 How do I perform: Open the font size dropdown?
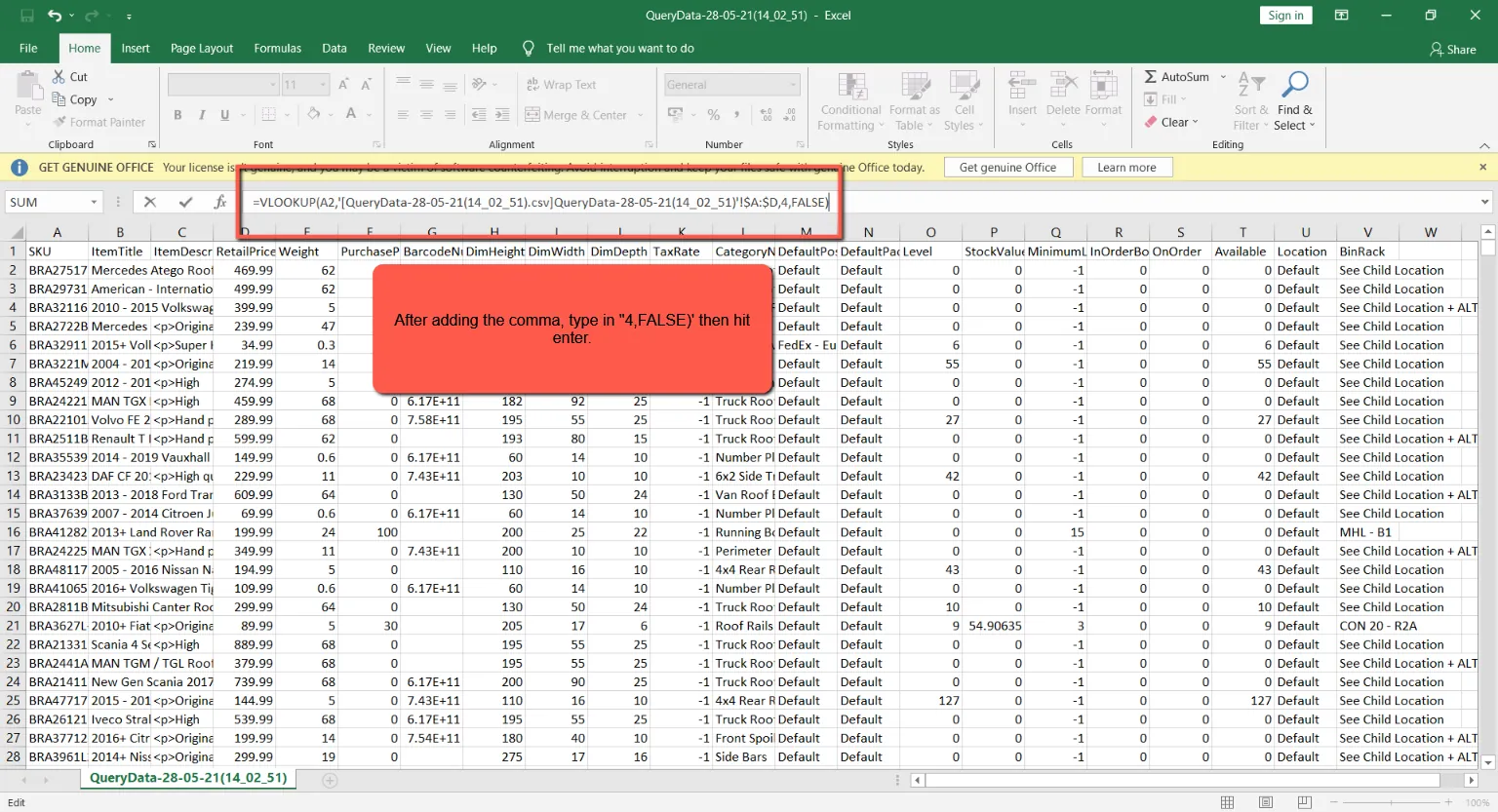pyautogui.click(x=323, y=85)
